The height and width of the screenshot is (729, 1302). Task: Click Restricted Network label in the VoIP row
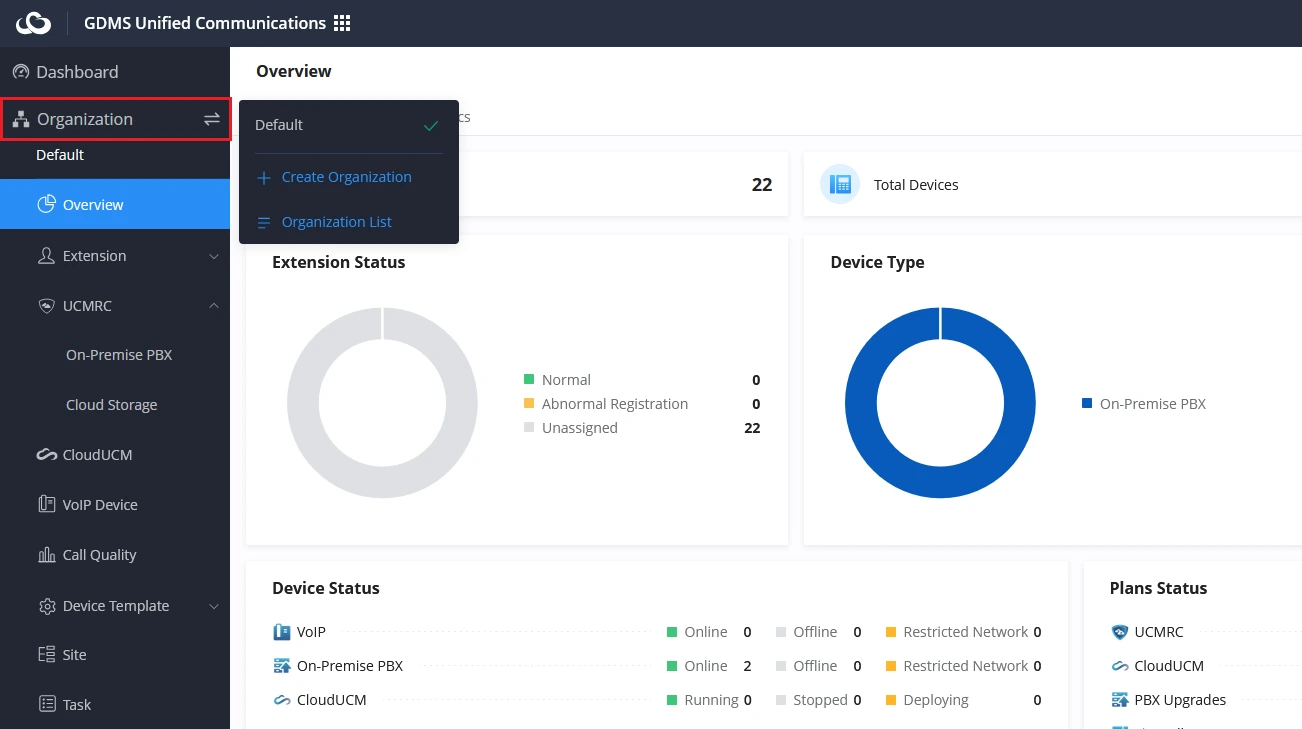click(x=965, y=632)
